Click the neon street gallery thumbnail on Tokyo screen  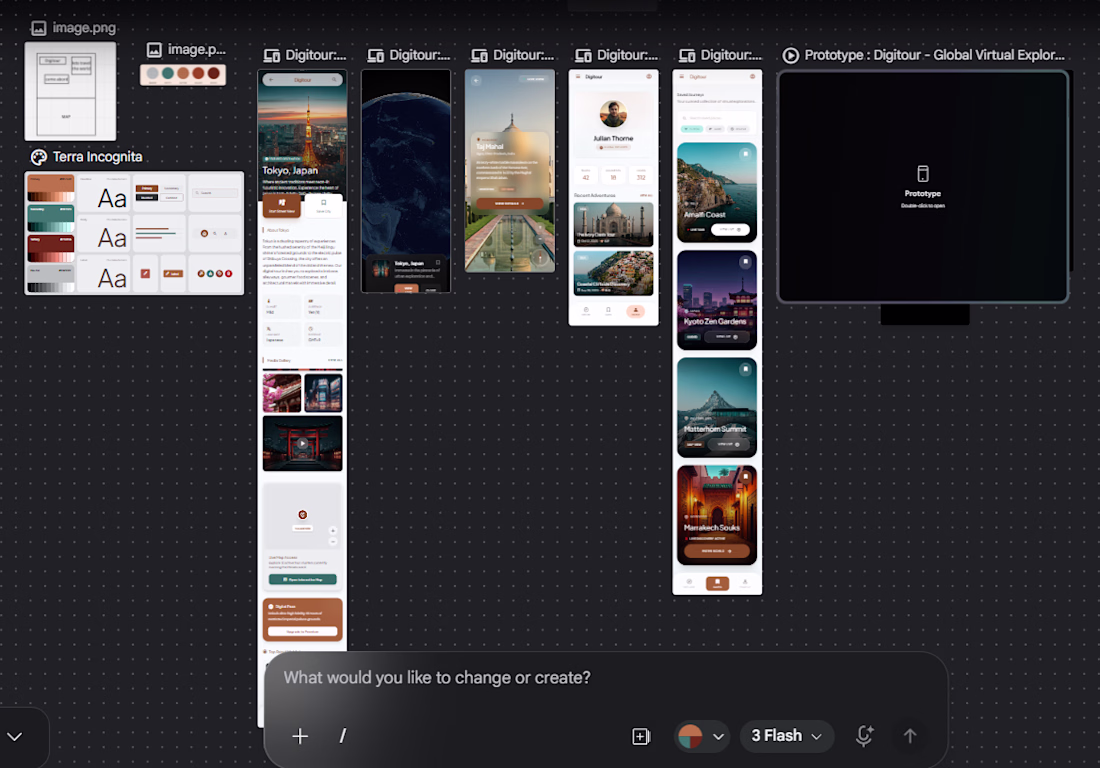323,393
